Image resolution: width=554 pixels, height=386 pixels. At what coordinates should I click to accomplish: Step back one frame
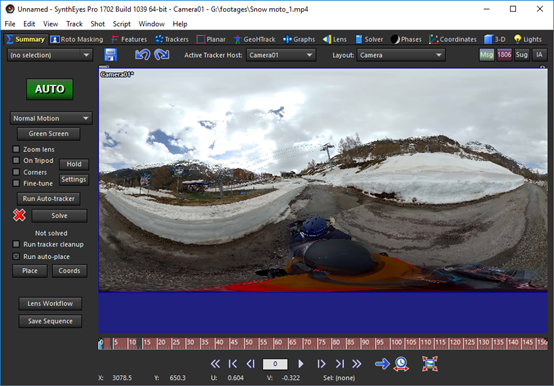click(251, 364)
